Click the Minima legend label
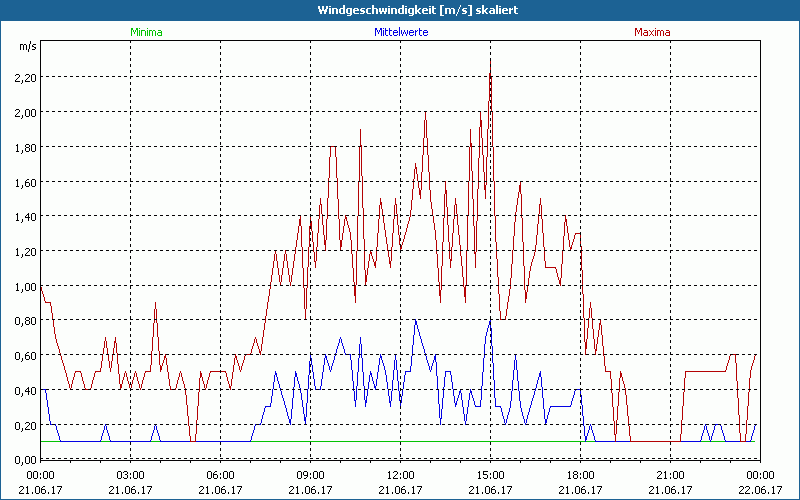The height and width of the screenshot is (500, 800). tap(146, 32)
